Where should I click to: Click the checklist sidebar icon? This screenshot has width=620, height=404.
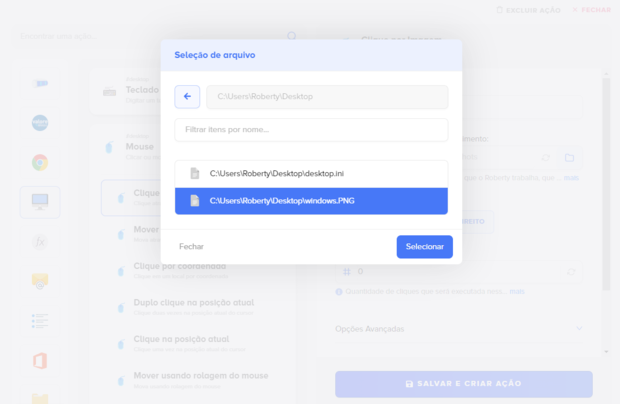pos(40,321)
